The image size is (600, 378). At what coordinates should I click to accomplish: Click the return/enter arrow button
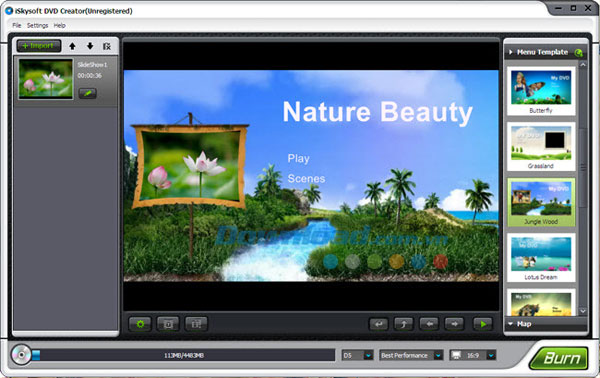tap(378, 324)
